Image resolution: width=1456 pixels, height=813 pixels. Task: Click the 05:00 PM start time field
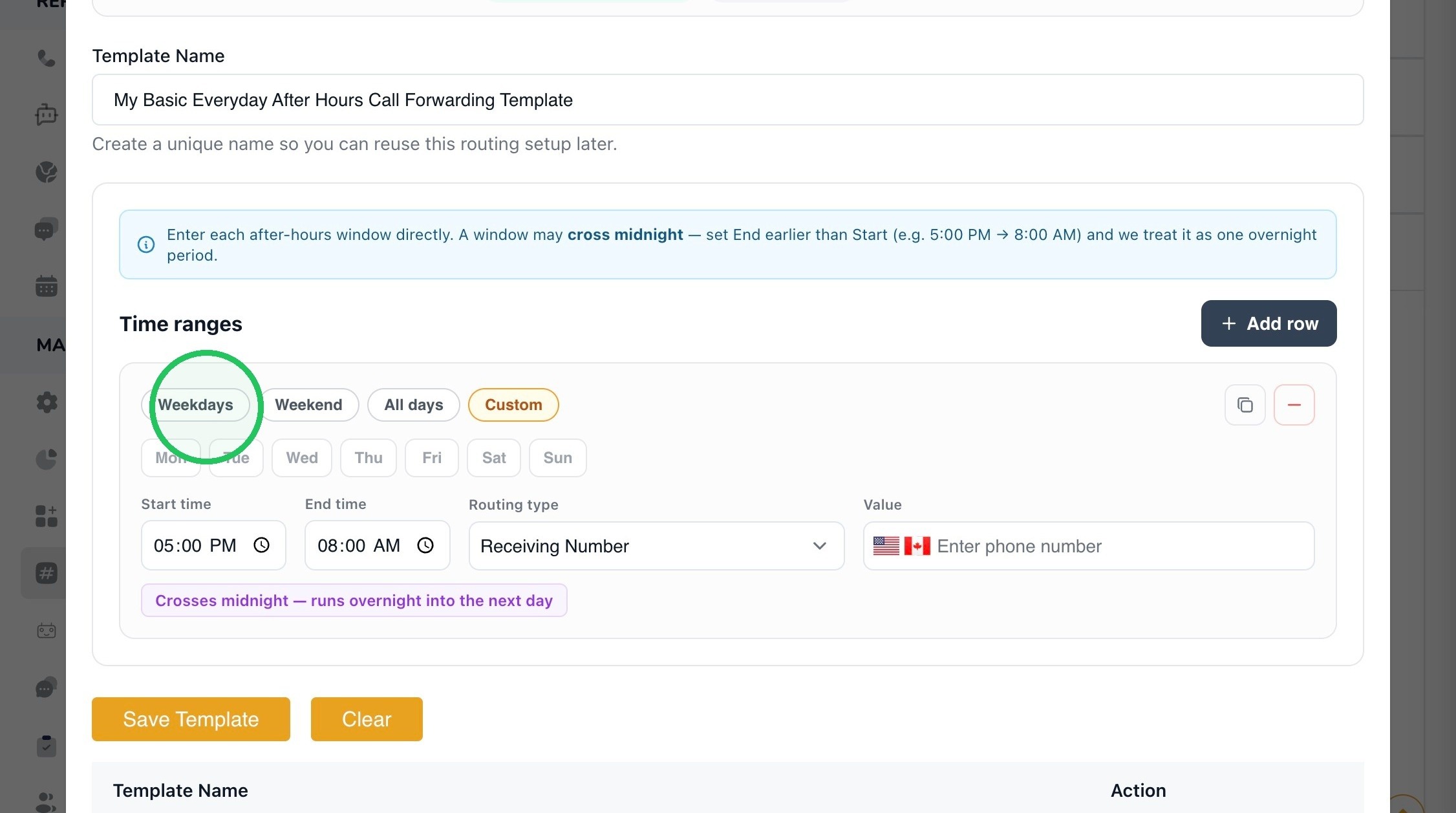213,545
